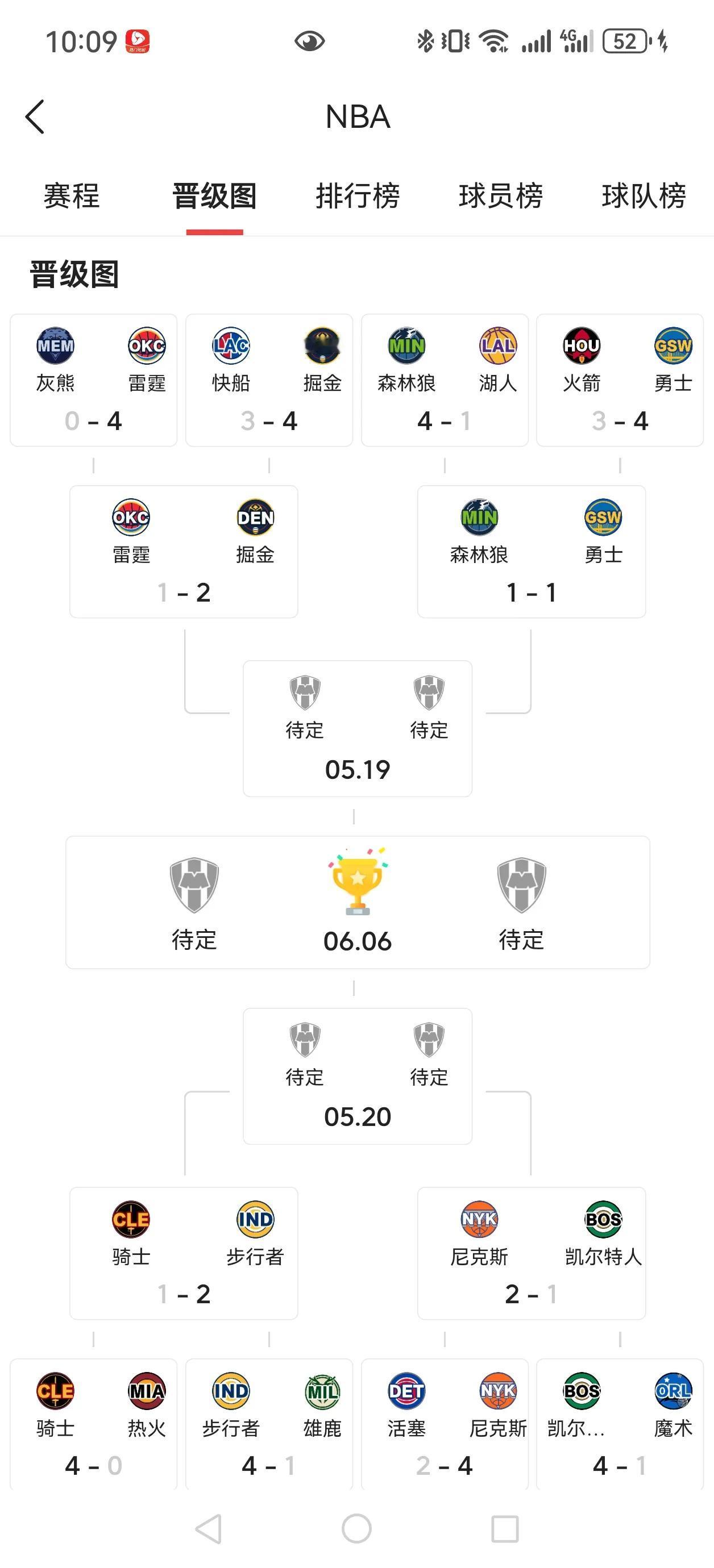The image size is (714, 1568).
Task: Tap the Android home navigation button
Action: (x=357, y=1528)
